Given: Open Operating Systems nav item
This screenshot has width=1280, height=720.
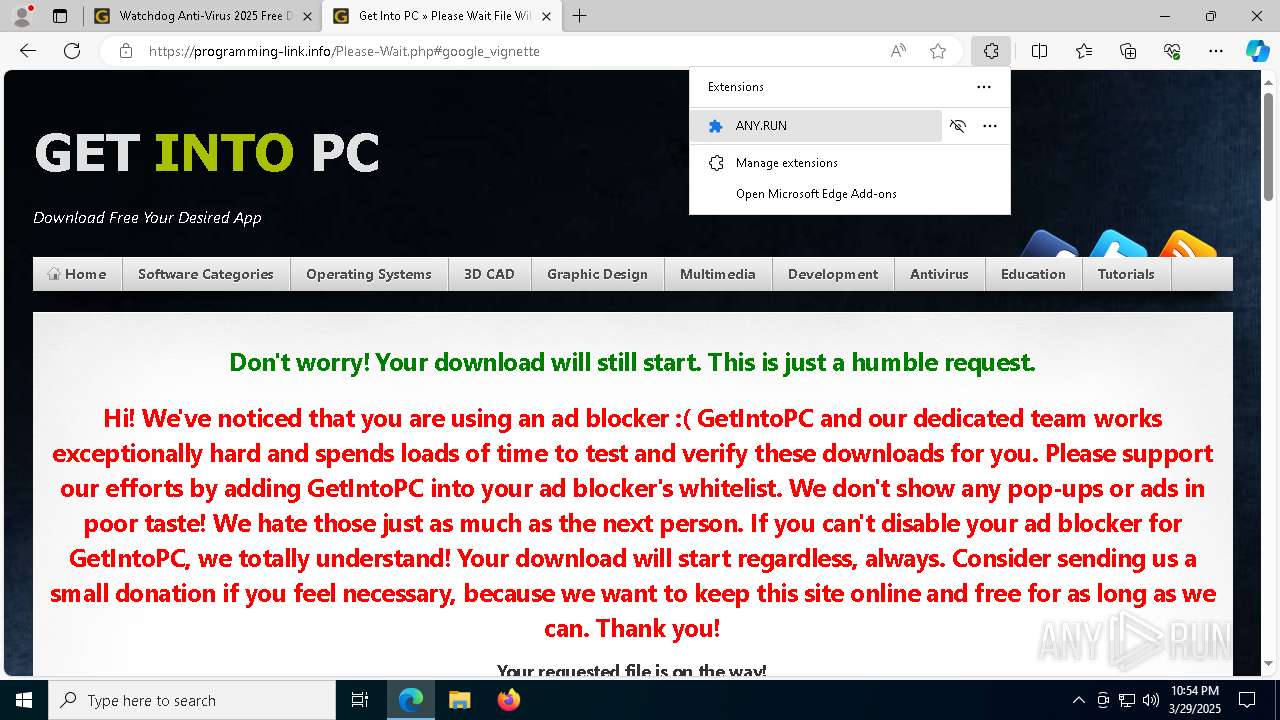Looking at the screenshot, I should 369,274.
